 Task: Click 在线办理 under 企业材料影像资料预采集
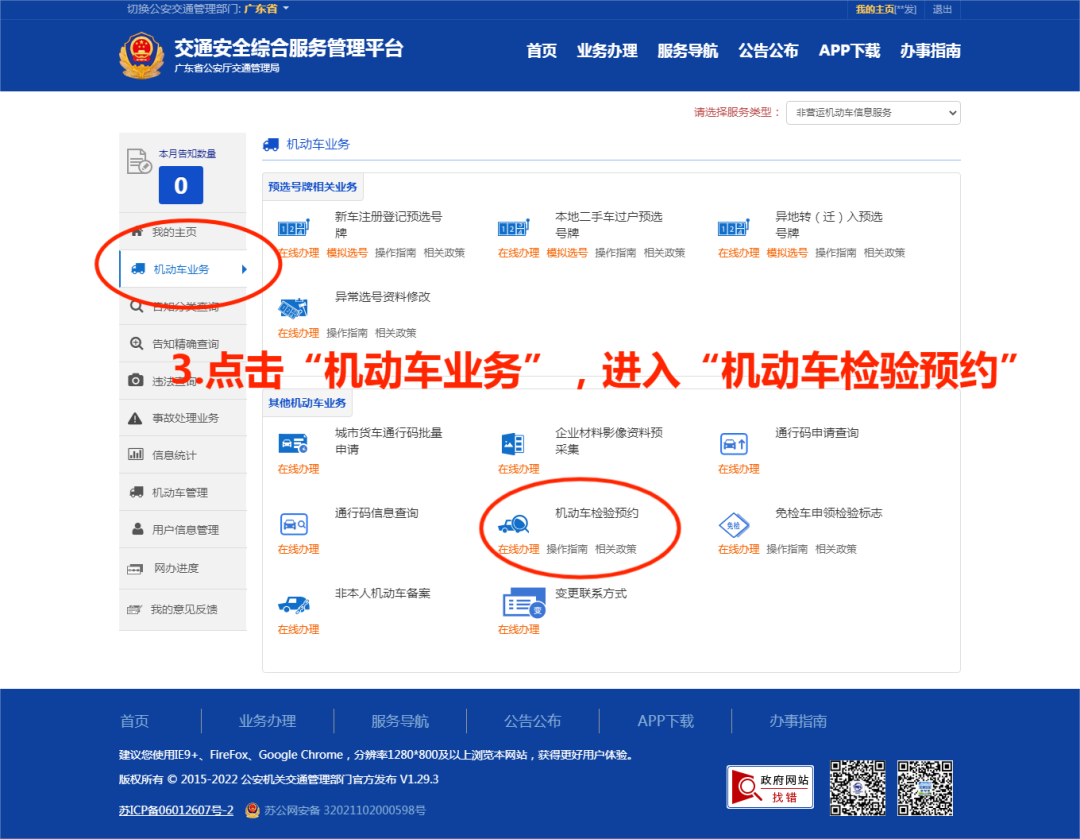[x=518, y=469]
